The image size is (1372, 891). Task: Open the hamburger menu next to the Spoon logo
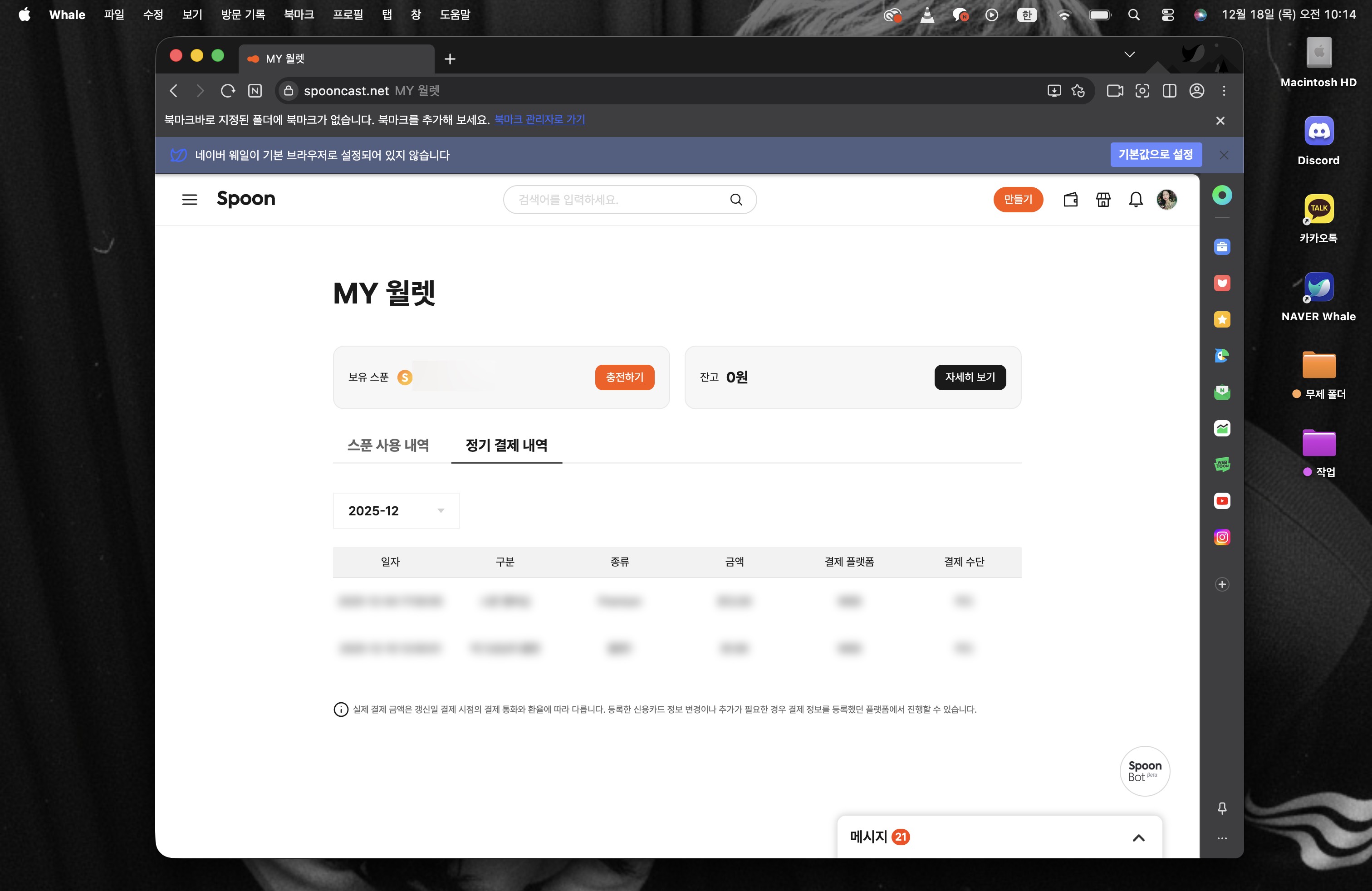coord(190,200)
